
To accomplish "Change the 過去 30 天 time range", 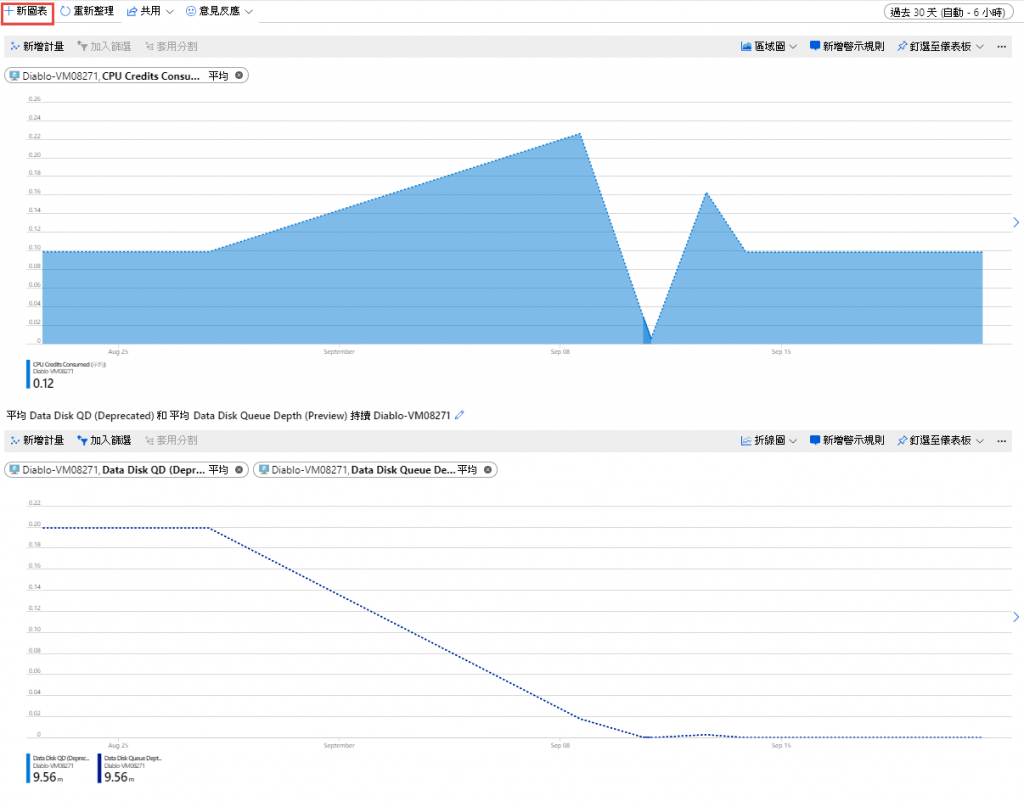I will (947, 12).
